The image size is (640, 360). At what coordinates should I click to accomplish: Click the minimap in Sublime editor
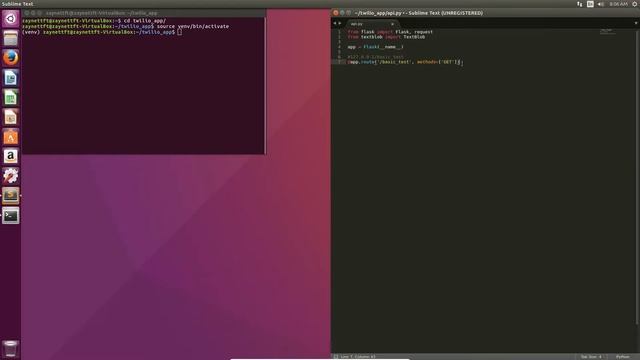tap(608, 32)
